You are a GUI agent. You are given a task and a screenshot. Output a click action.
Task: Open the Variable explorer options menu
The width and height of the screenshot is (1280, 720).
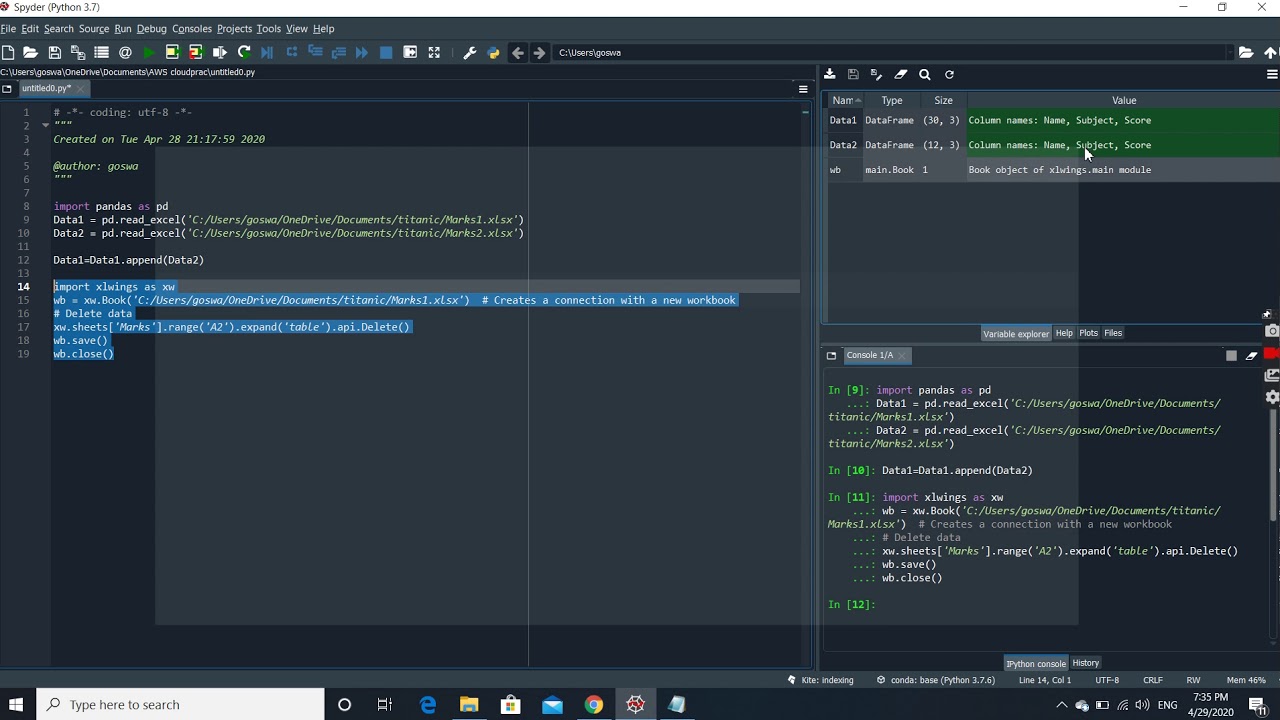click(x=1272, y=74)
